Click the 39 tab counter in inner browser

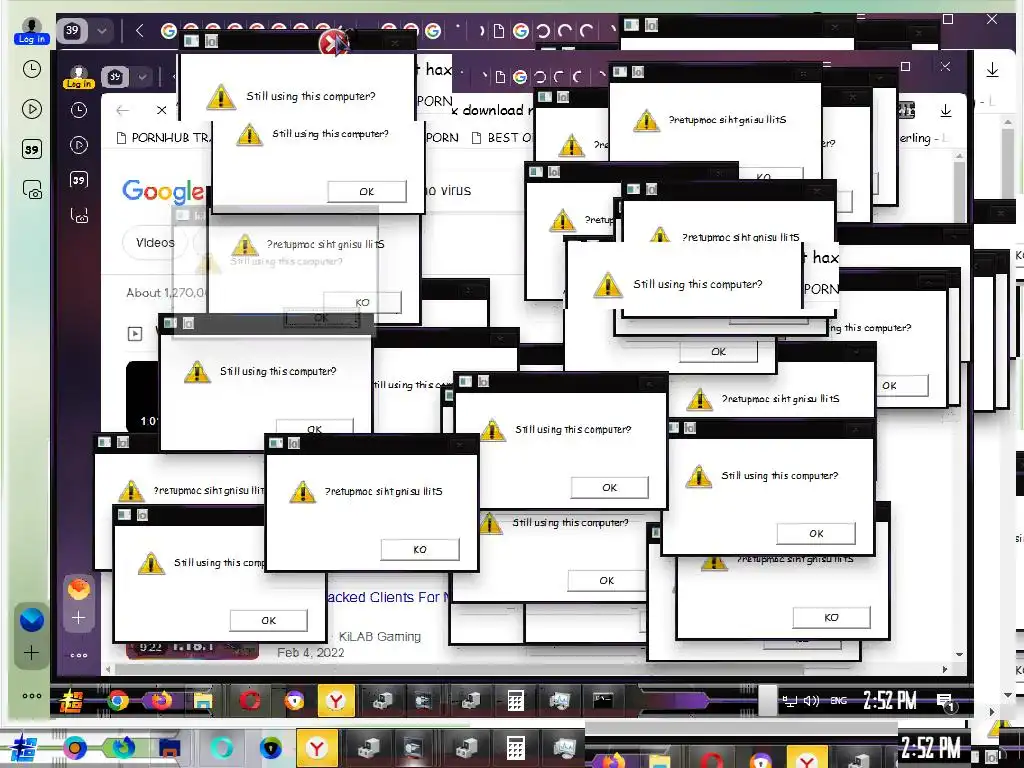[x=116, y=77]
